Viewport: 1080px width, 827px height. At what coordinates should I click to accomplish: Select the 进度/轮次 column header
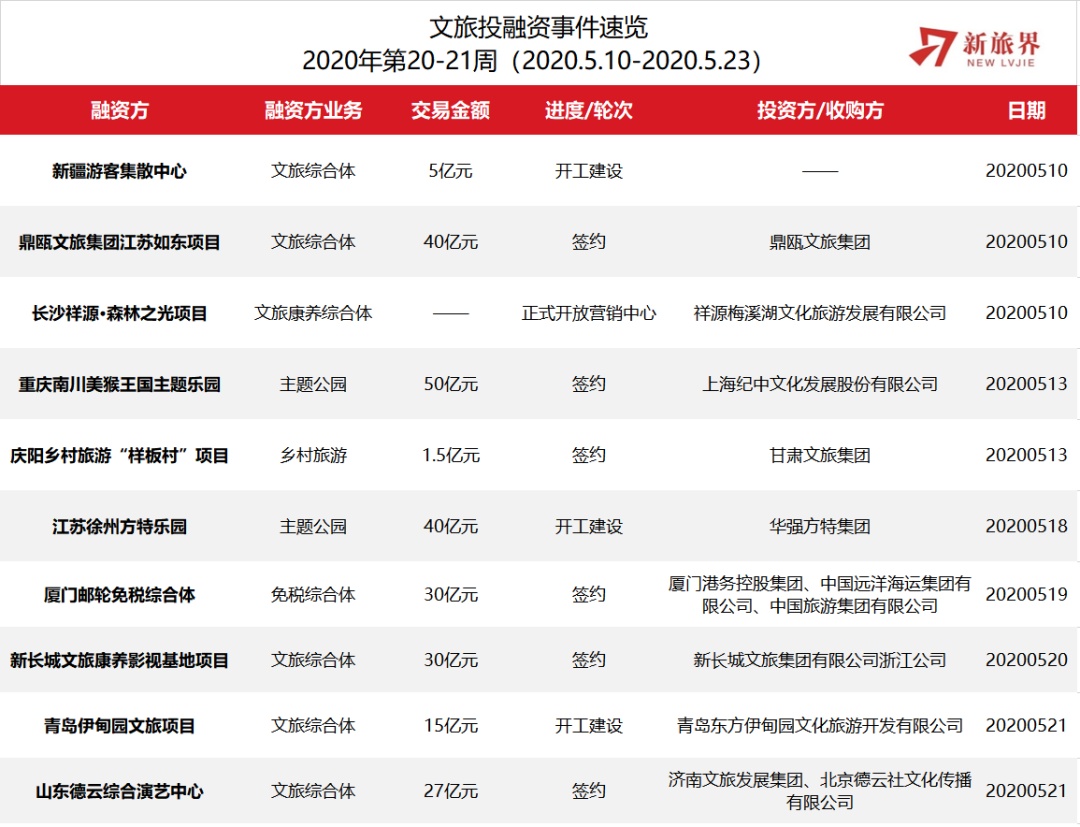(x=588, y=110)
